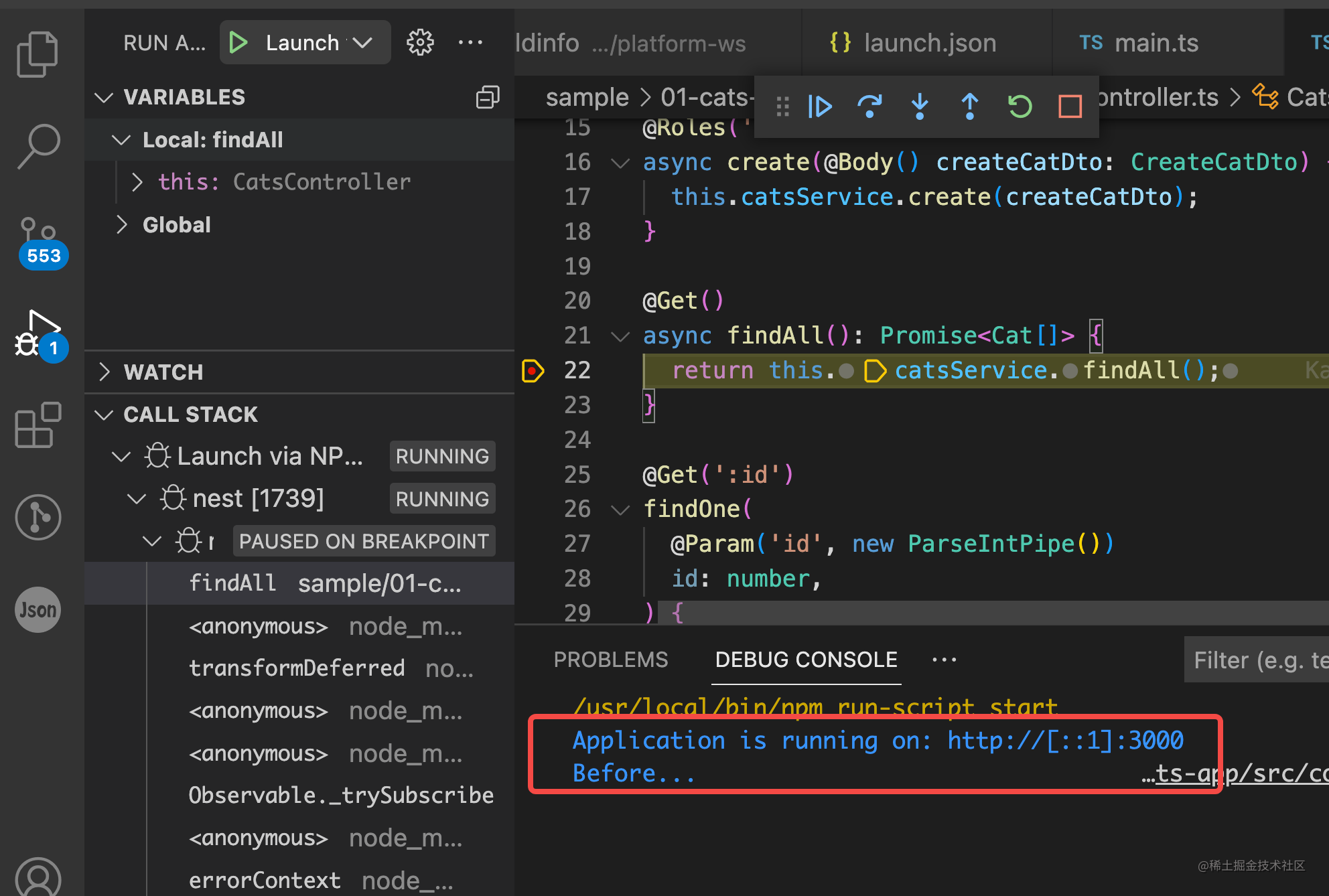
Task: Click PAUSED ON BREAKPOINT label
Action: [x=364, y=541]
